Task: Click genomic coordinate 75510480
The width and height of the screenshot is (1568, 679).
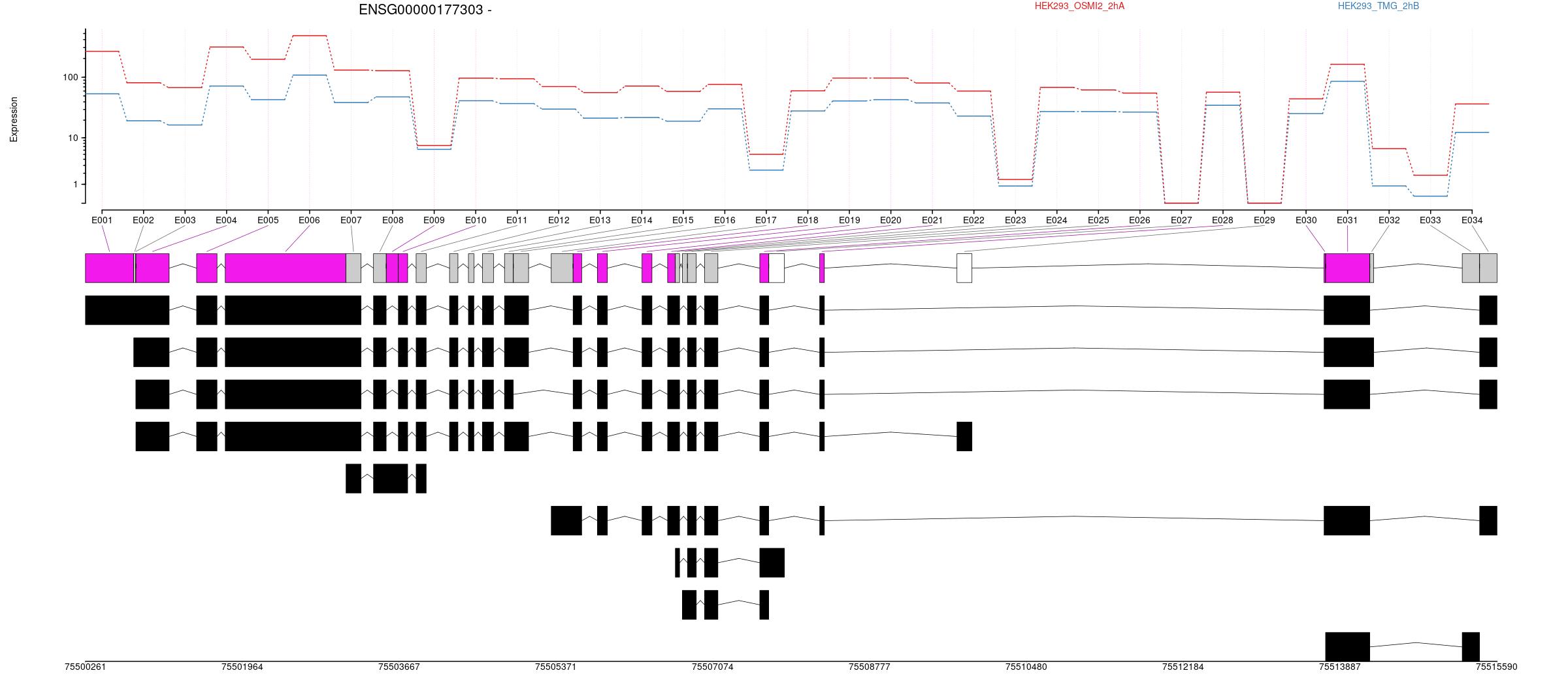Action: (x=1026, y=667)
